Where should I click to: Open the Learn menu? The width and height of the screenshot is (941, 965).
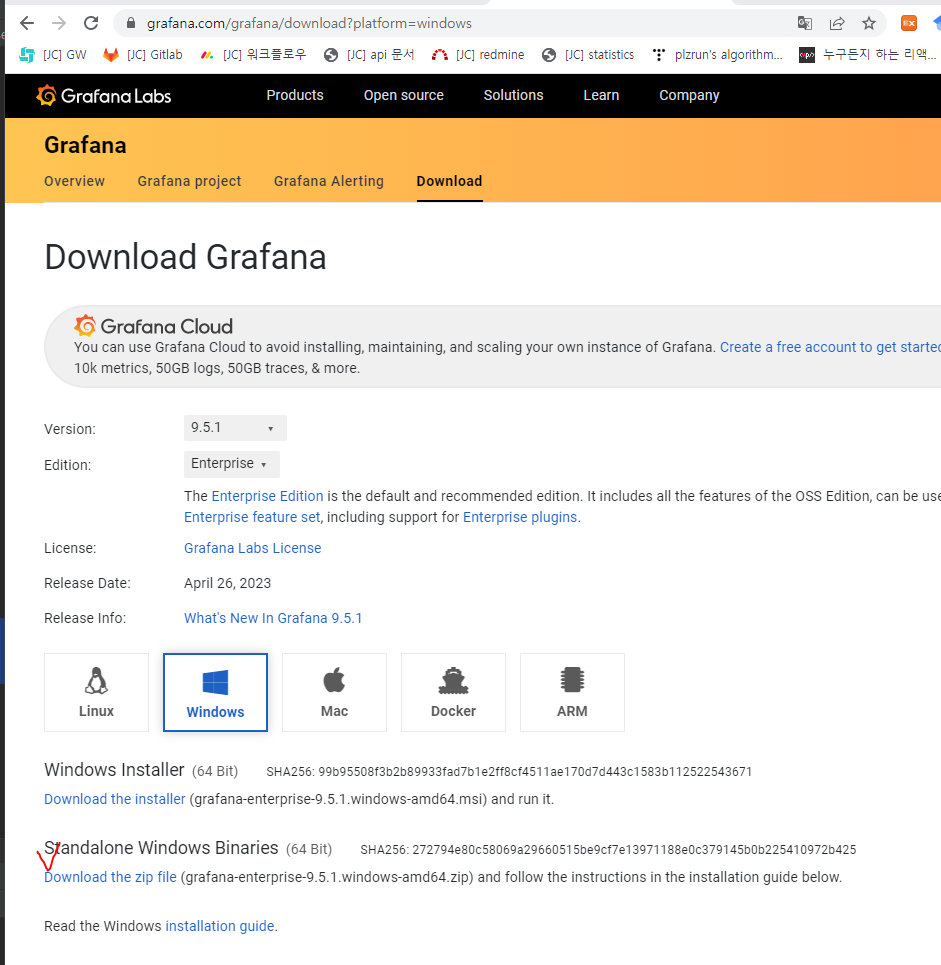pos(601,95)
